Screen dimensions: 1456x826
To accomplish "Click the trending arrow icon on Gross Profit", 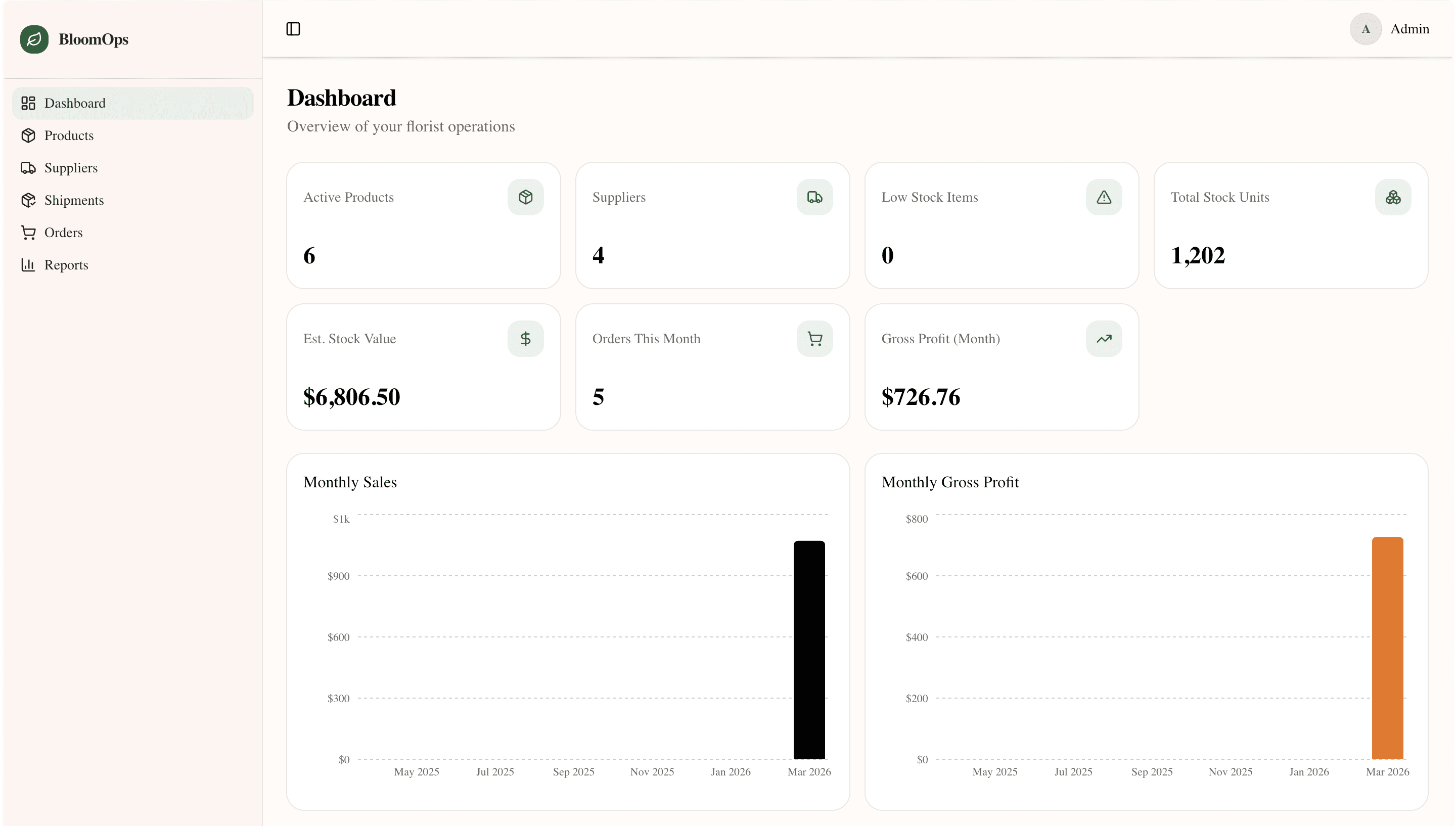I will (1103, 338).
